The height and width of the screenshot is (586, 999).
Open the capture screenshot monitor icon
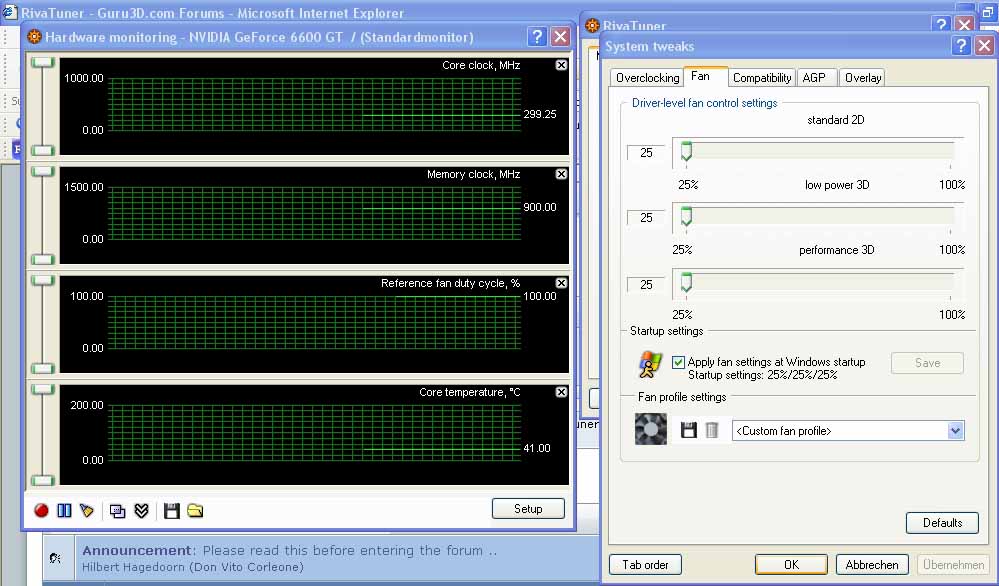117,511
